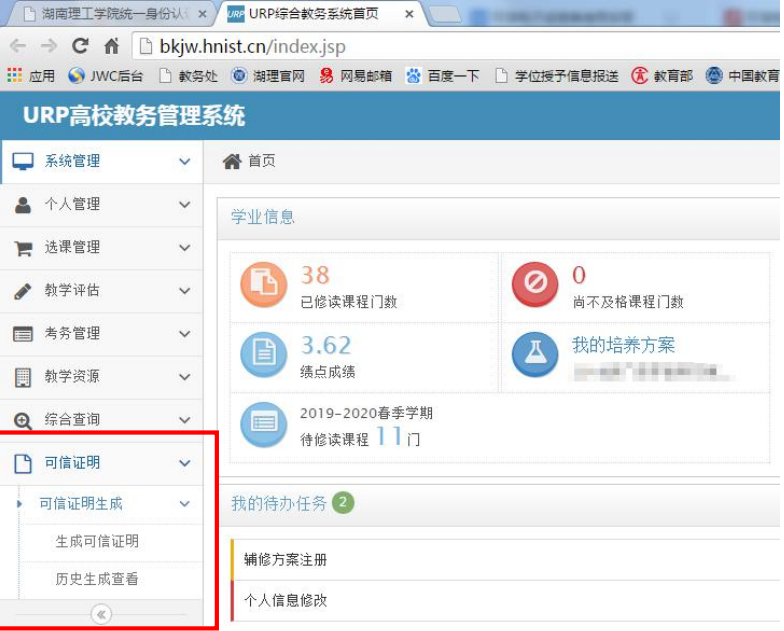Open the 辅修方案注册 pending task
The width and height of the screenshot is (784, 631).
click(286, 560)
